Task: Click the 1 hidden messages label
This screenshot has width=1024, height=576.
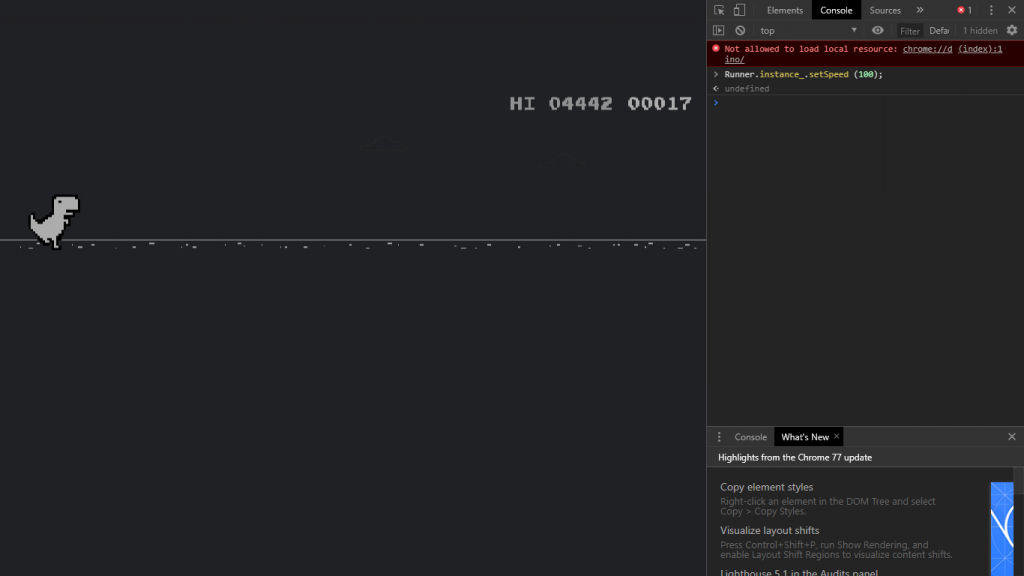Action: (x=980, y=31)
